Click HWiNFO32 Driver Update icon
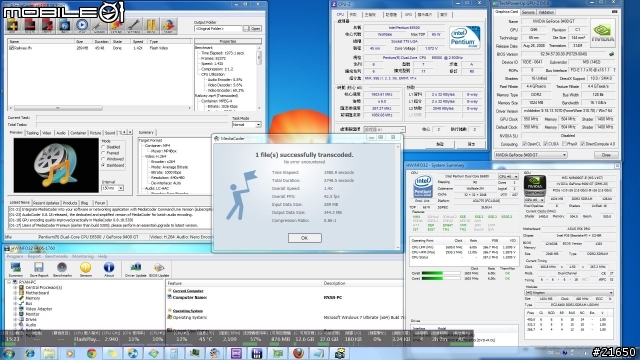 tap(136, 269)
